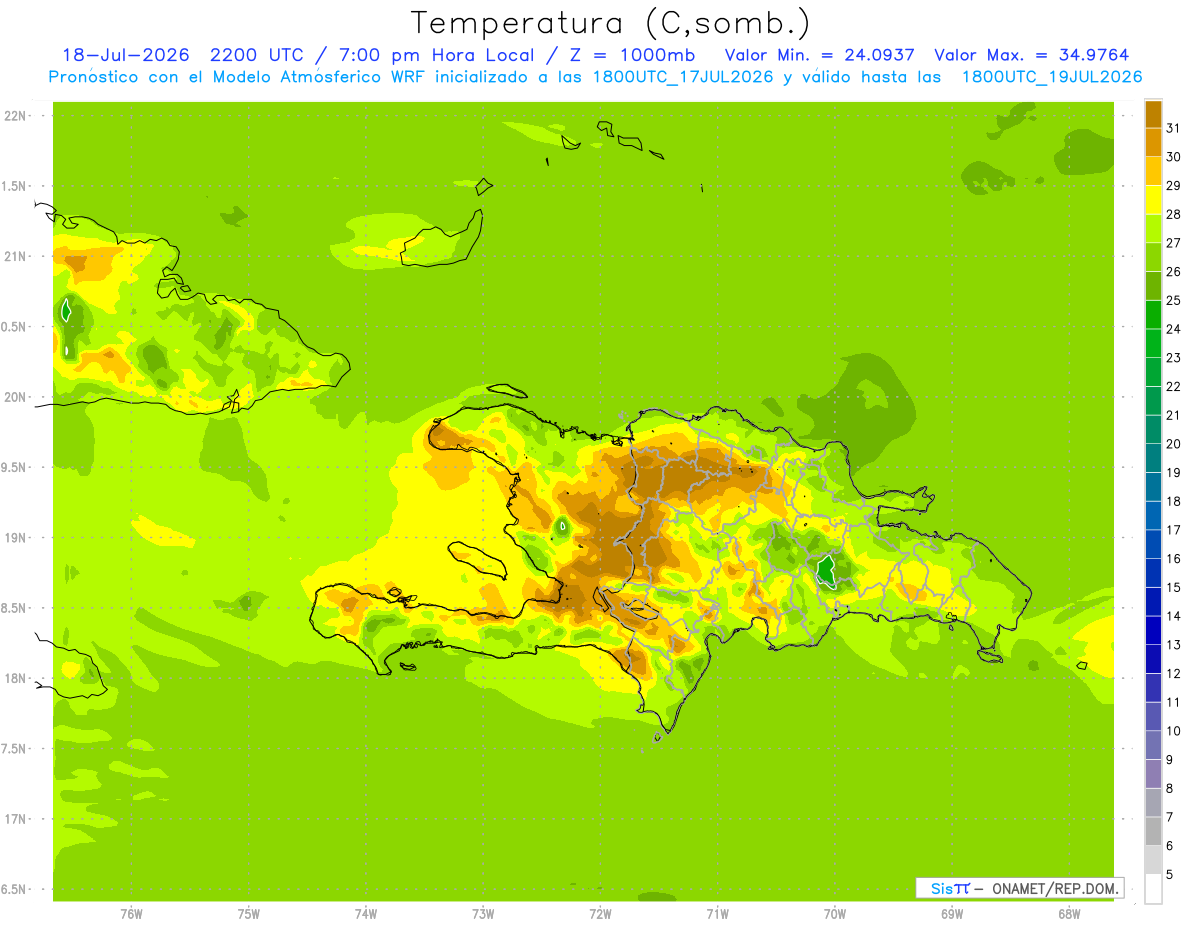The height and width of the screenshot is (927, 1200).
Task: Click the '76W' longitude axis label
Action: [x=131, y=913]
